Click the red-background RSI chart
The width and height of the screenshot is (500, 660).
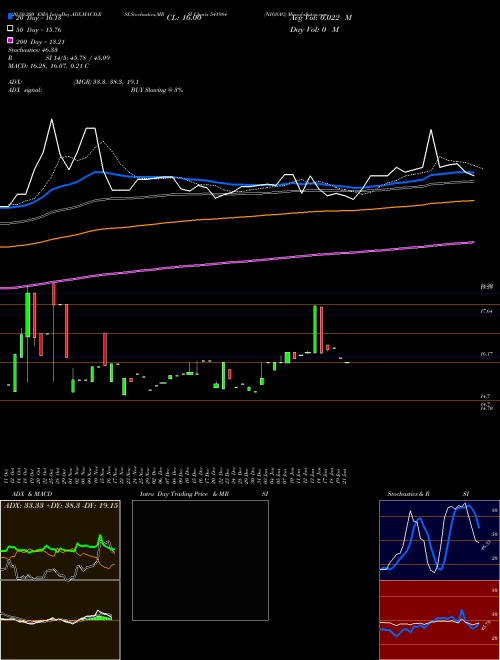click(x=439, y=620)
